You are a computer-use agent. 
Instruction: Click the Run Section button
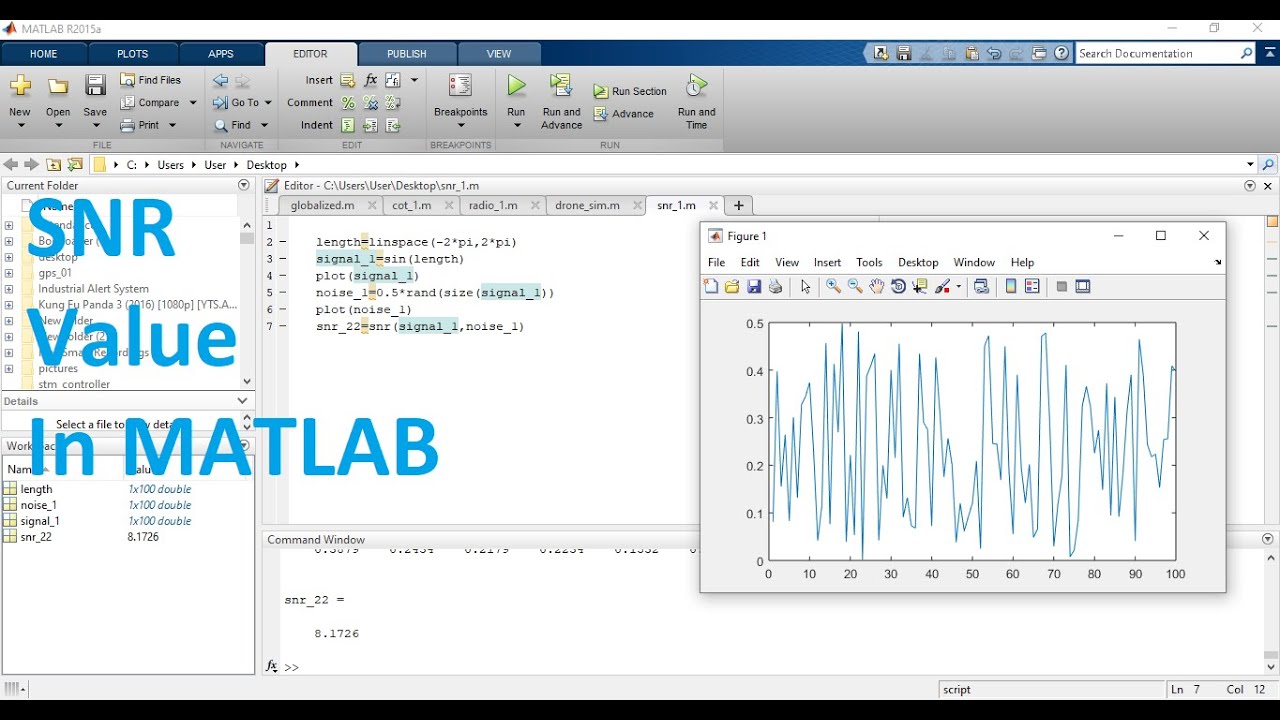[x=630, y=91]
